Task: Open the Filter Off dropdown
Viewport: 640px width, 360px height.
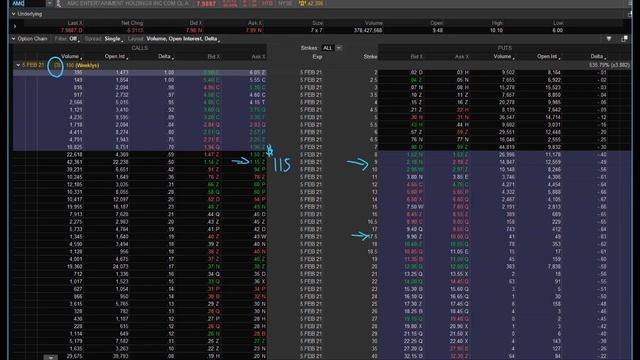Action: (74, 39)
